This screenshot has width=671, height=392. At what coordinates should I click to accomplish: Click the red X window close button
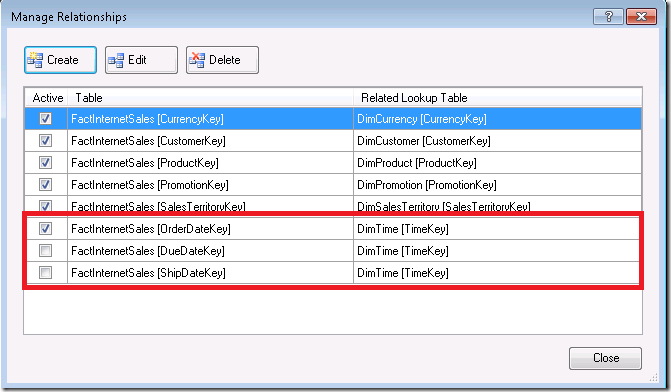click(x=641, y=17)
